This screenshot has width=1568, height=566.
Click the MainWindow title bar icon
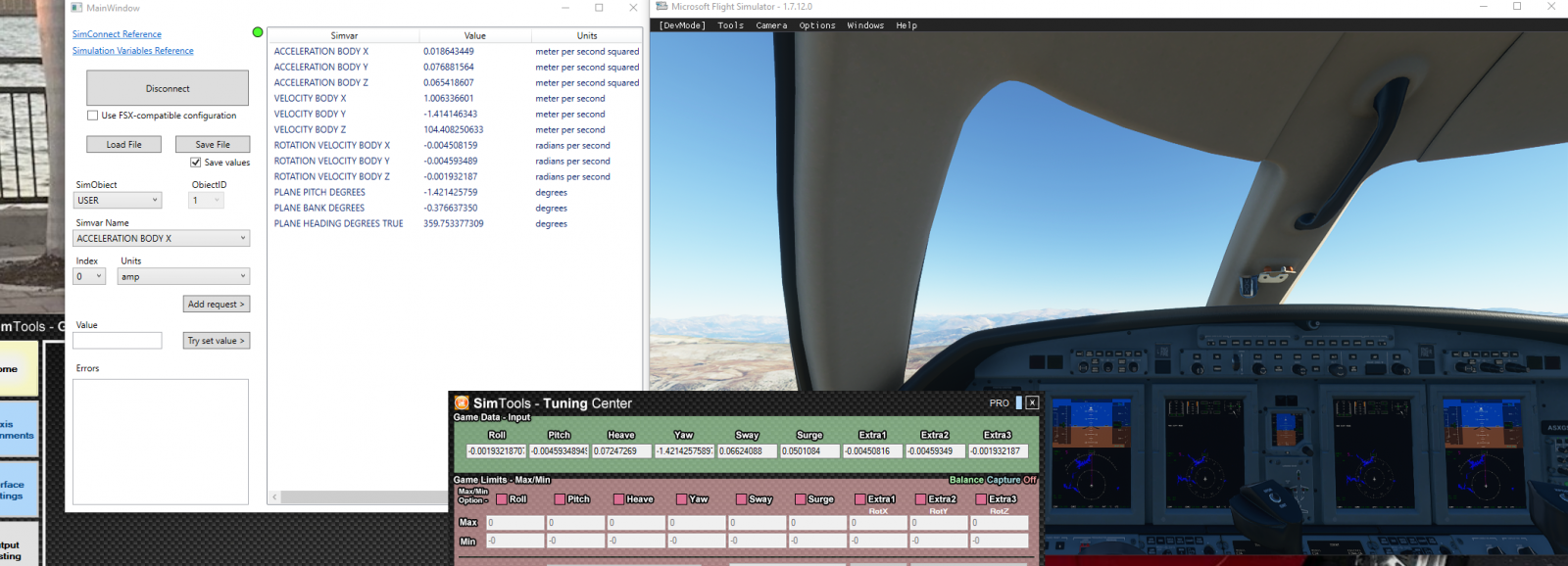coord(76,7)
